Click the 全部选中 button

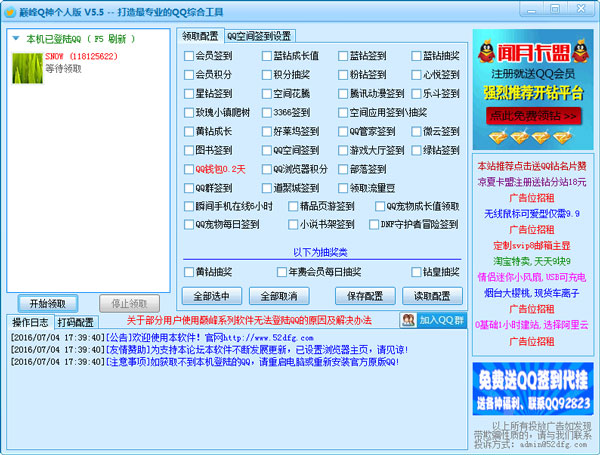click(212, 296)
